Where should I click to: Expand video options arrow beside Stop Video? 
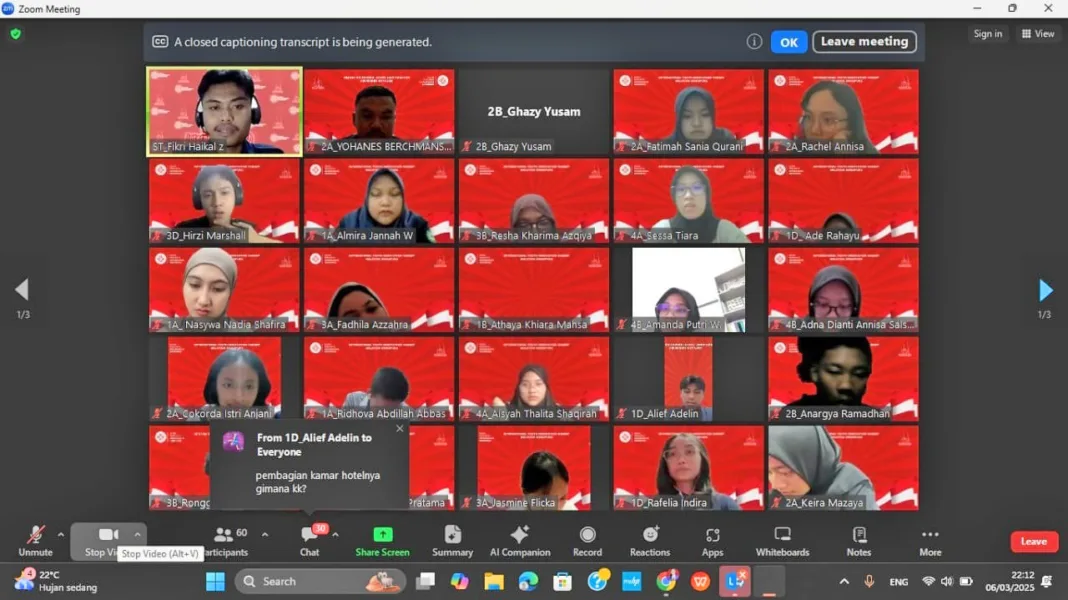point(137,535)
